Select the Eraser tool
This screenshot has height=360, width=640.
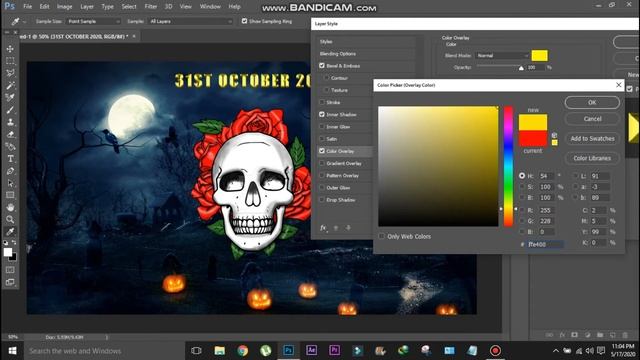point(10,134)
